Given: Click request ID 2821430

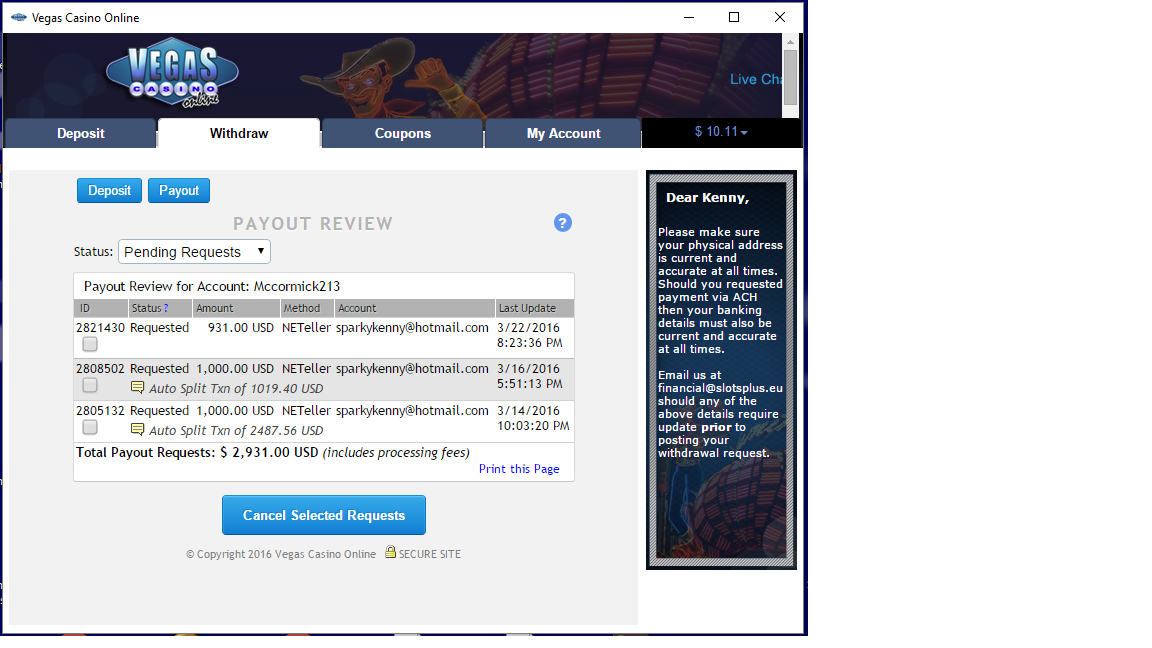Looking at the screenshot, I should (x=101, y=328).
